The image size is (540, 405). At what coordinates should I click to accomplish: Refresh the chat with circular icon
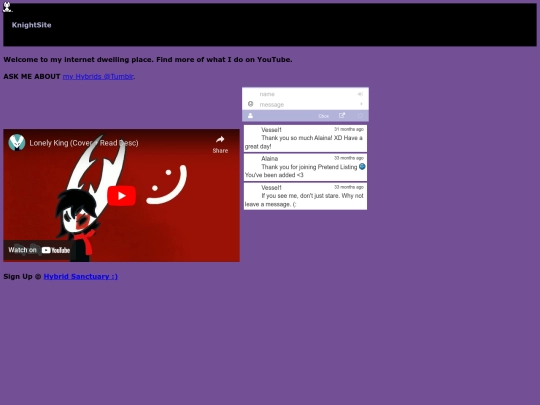click(x=360, y=116)
